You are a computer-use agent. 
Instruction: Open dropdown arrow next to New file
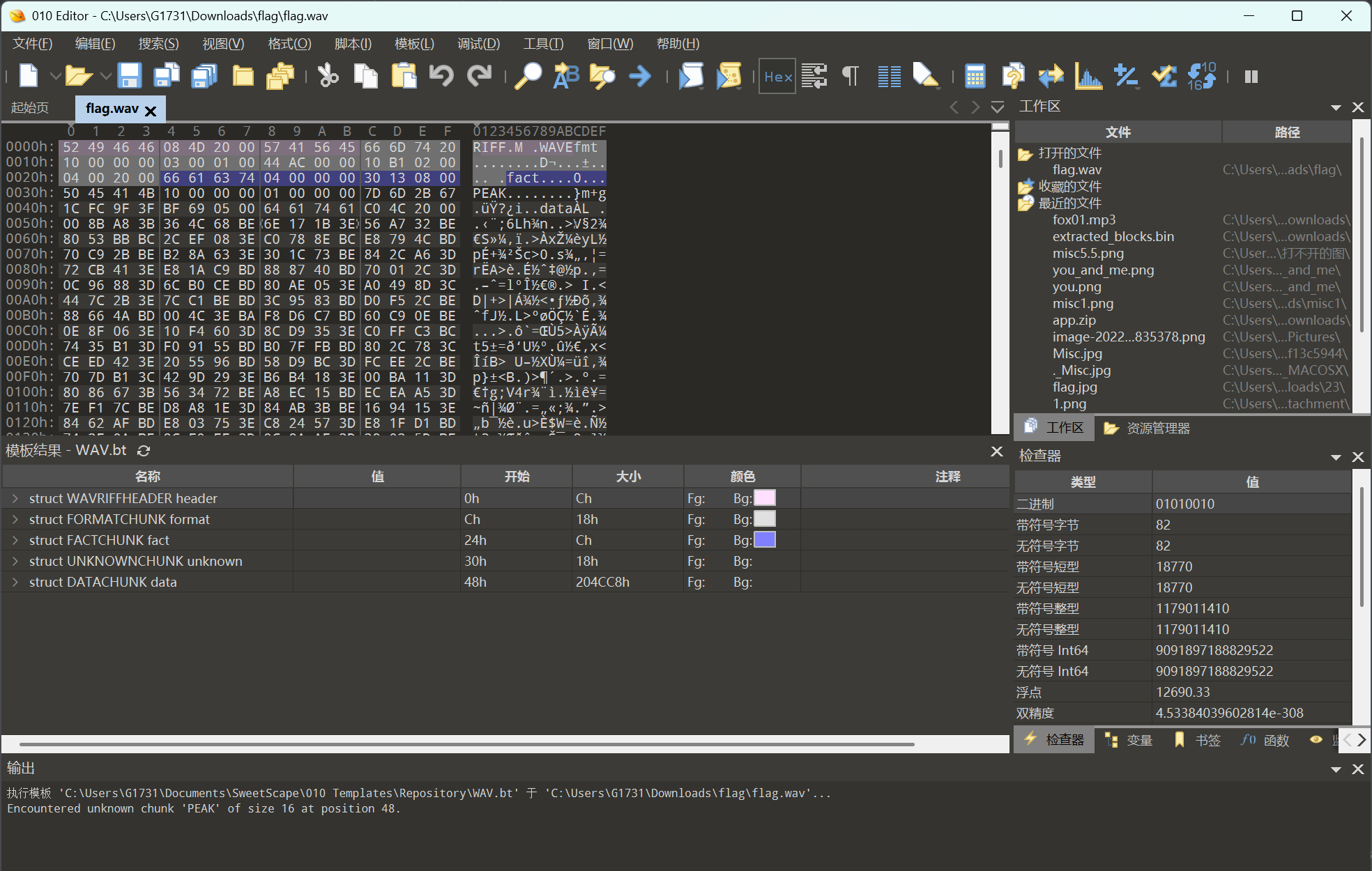54,76
